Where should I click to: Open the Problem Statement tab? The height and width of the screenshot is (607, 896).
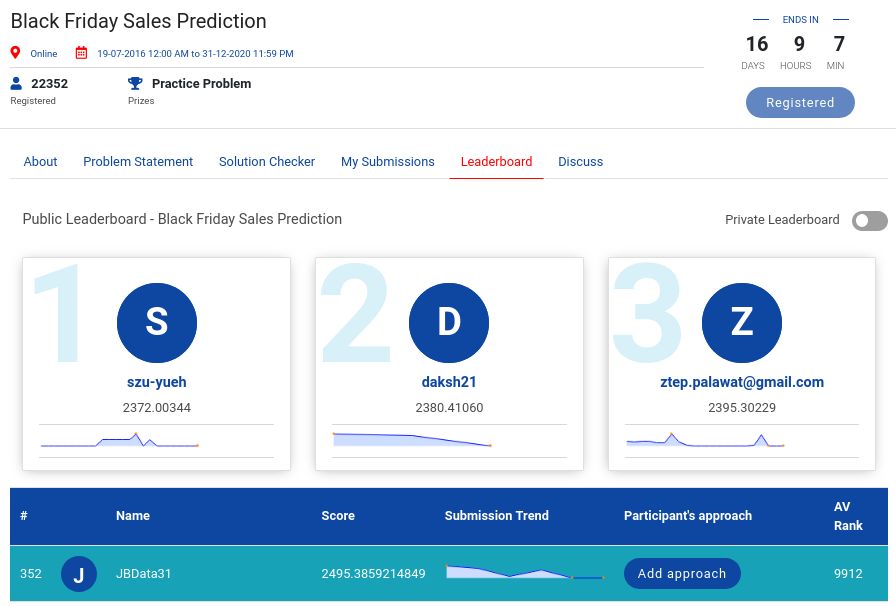point(138,161)
